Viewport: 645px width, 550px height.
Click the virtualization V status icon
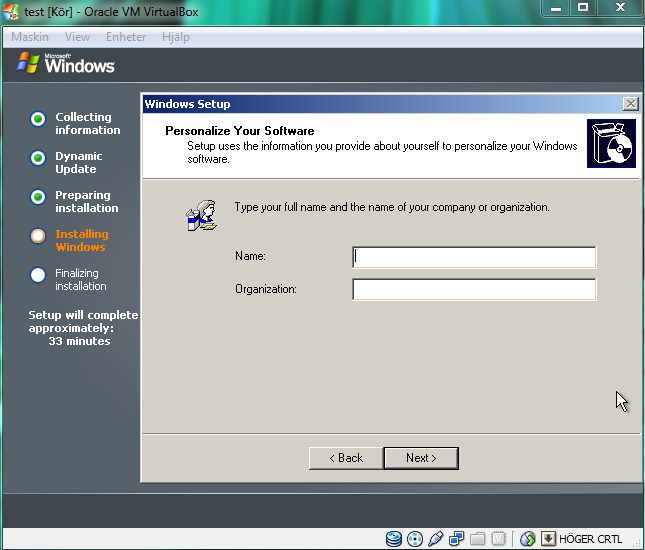click(x=498, y=538)
